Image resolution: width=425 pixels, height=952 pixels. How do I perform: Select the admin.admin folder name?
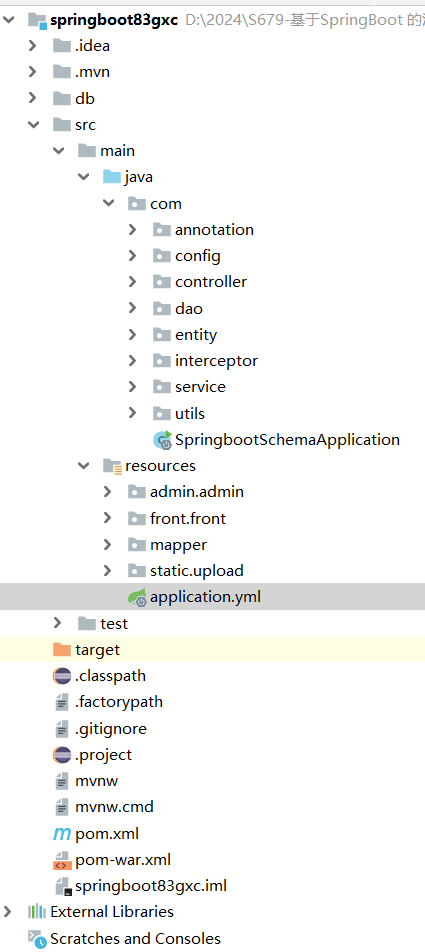[197, 492]
